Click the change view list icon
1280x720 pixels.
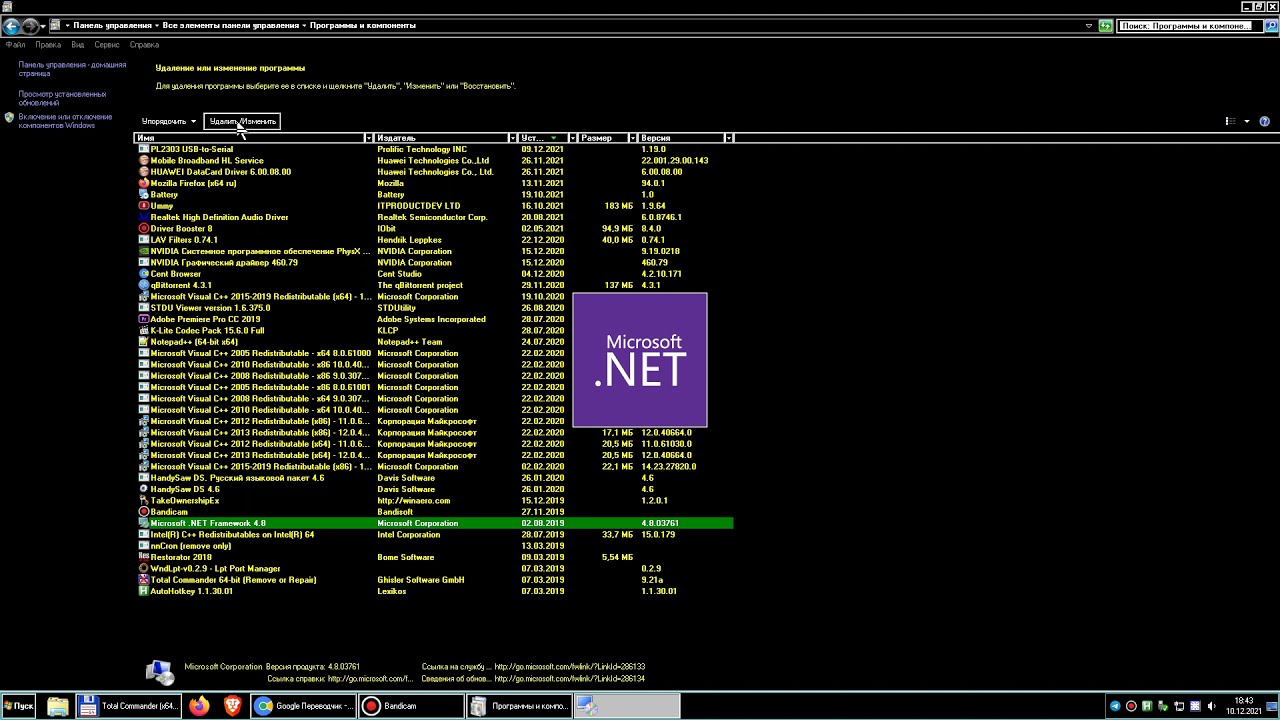pos(1230,121)
